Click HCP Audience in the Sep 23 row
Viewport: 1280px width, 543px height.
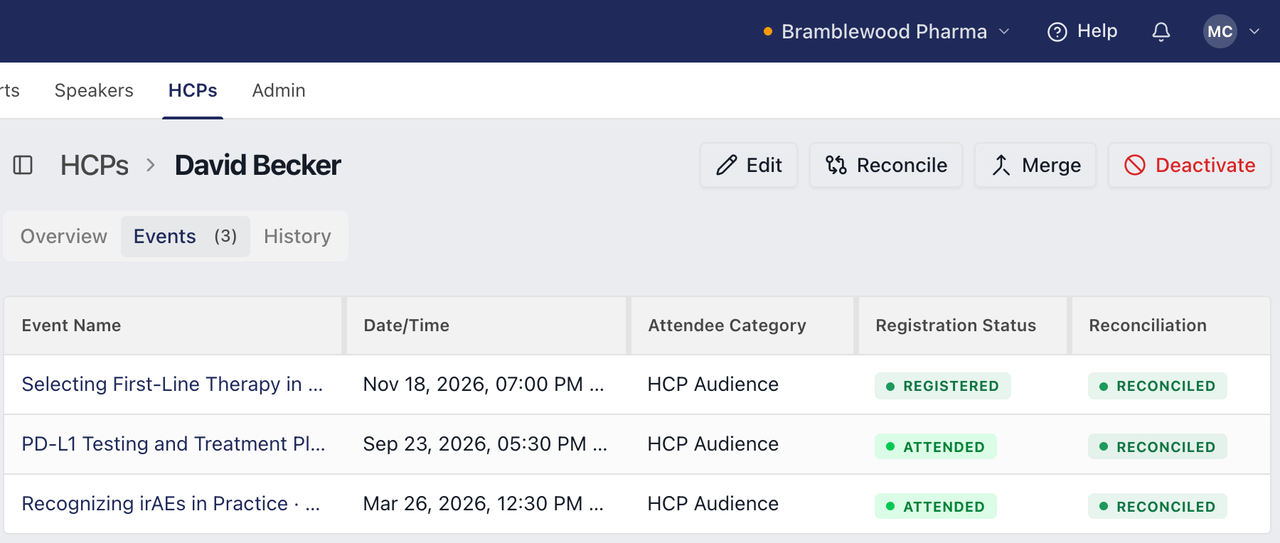coord(713,444)
